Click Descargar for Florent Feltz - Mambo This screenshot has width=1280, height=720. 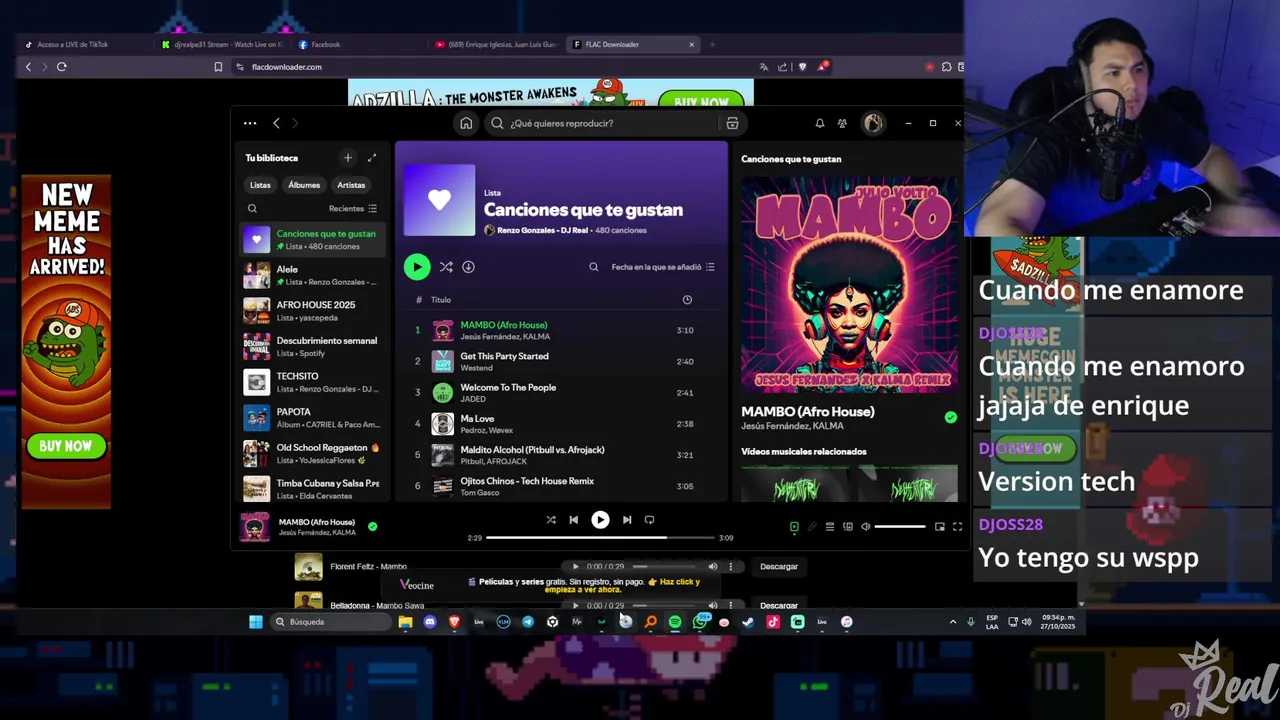coord(779,567)
